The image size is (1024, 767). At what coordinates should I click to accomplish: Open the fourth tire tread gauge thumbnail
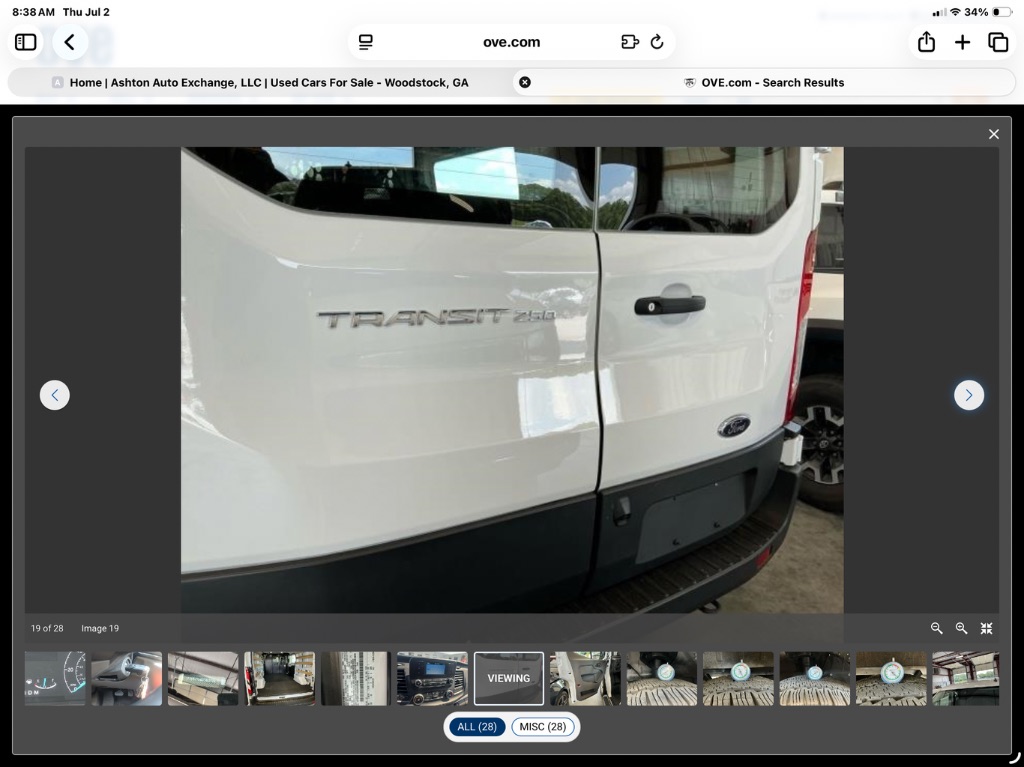[891, 678]
